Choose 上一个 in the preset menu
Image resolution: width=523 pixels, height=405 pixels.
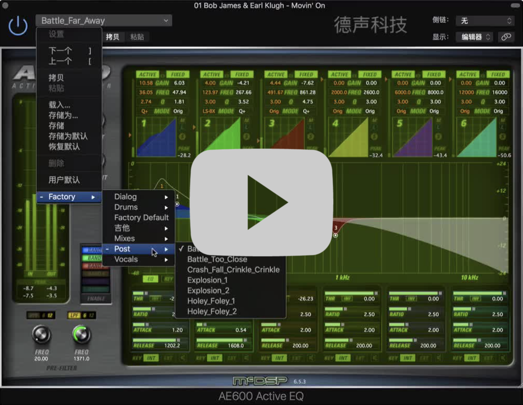point(69,61)
